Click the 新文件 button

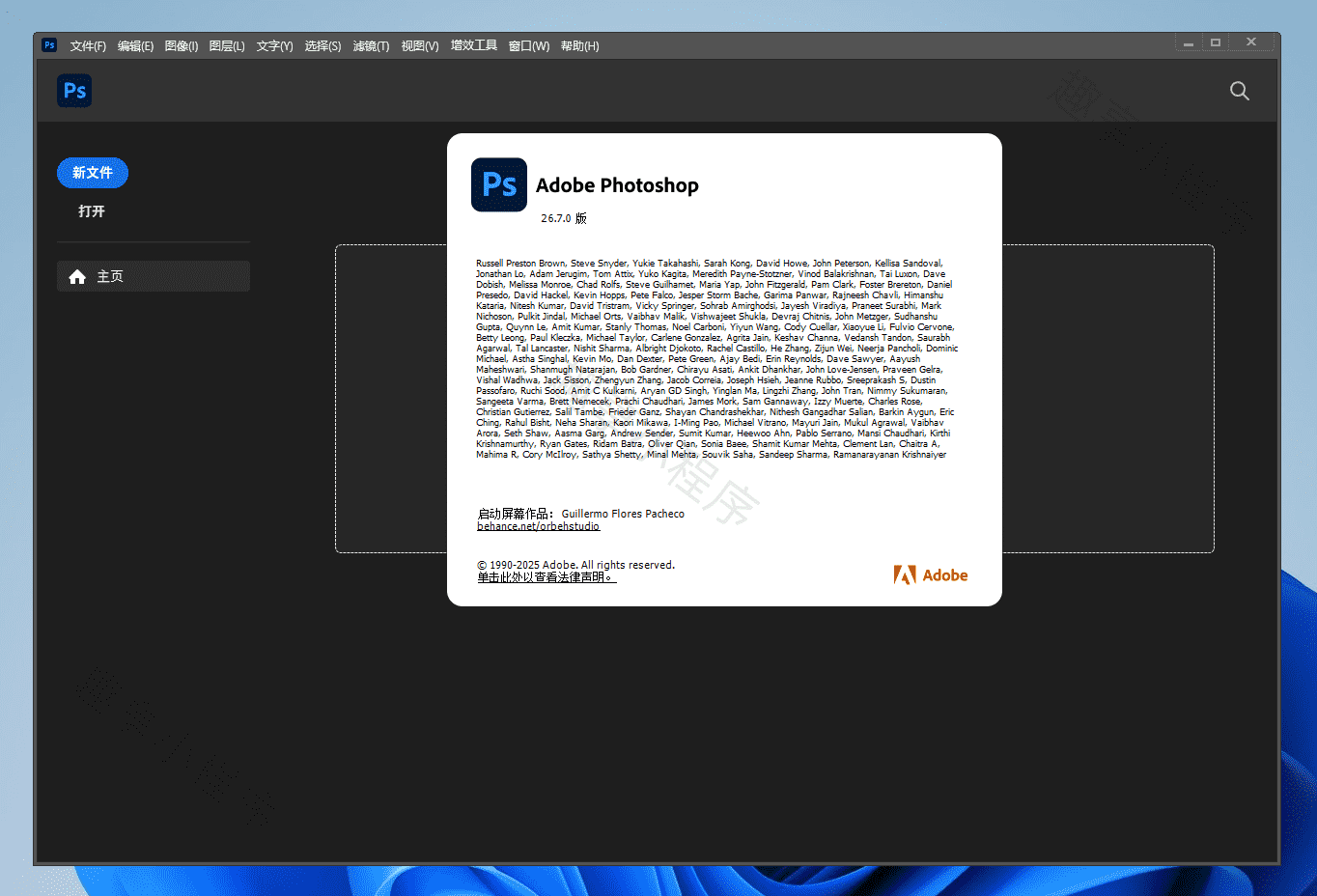pos(93,173)
